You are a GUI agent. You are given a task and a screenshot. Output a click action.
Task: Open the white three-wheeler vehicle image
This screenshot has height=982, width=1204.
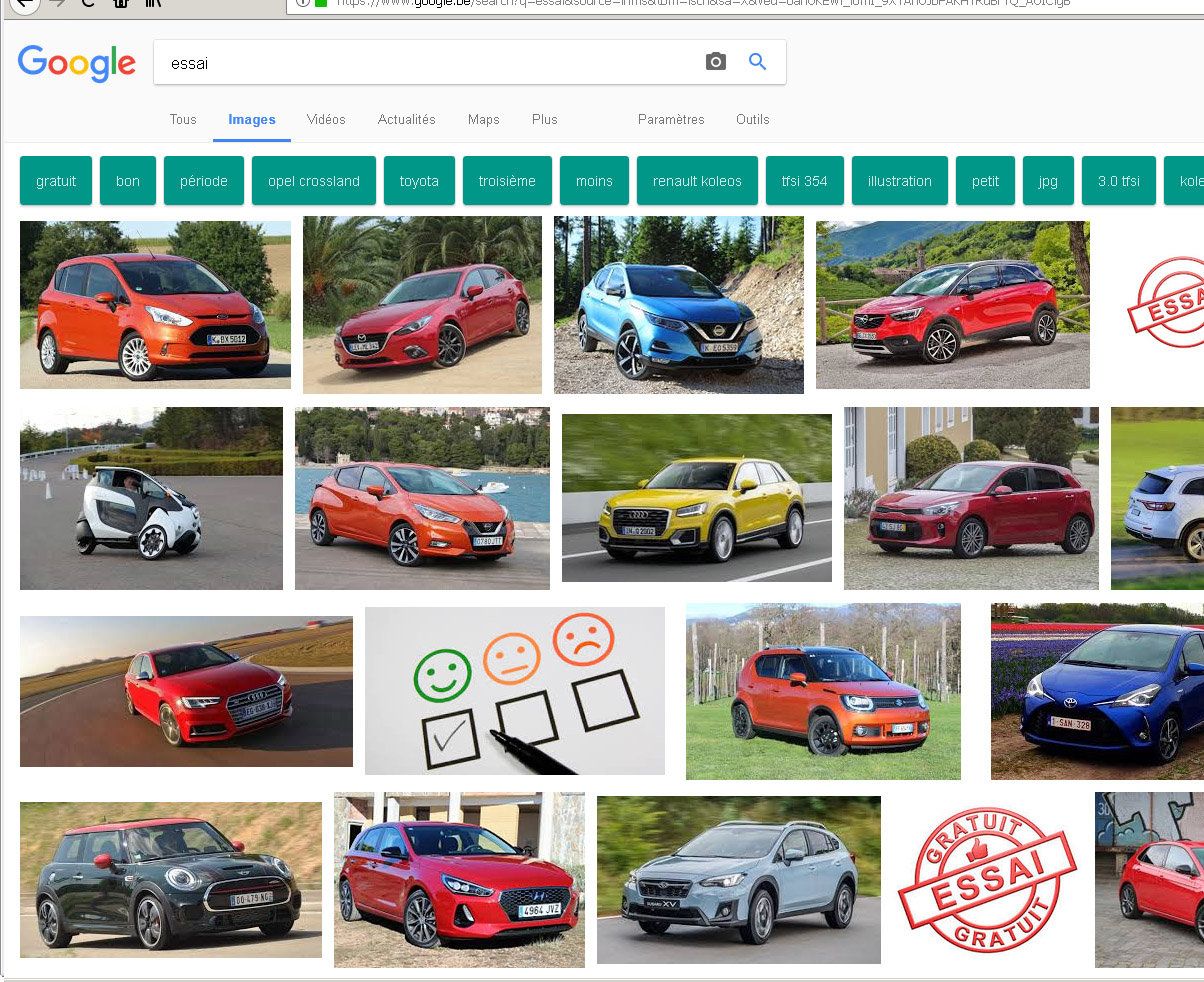click(x=151, y=498)
